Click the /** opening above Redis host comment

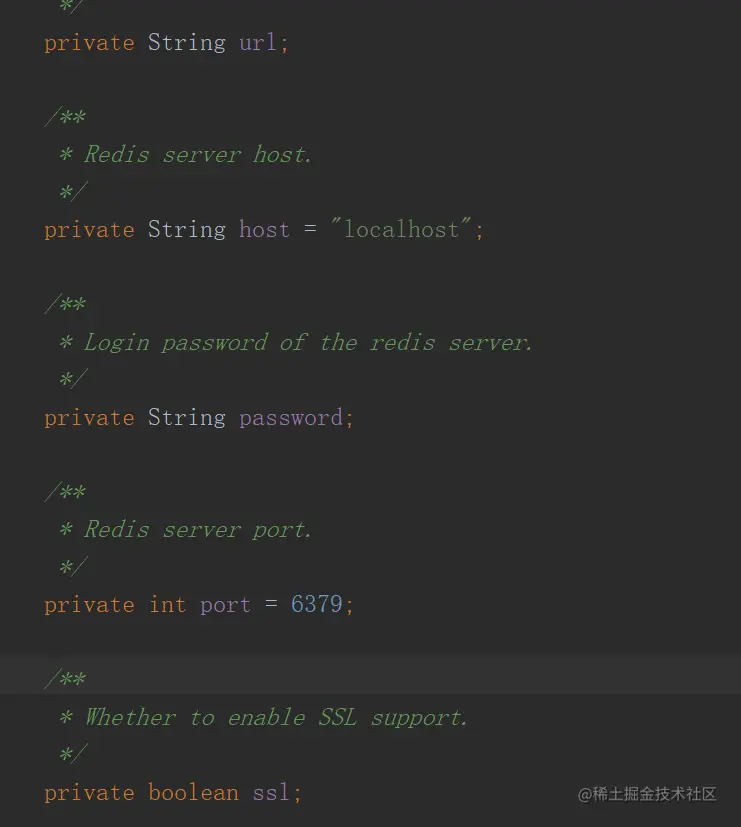(66, 117)
